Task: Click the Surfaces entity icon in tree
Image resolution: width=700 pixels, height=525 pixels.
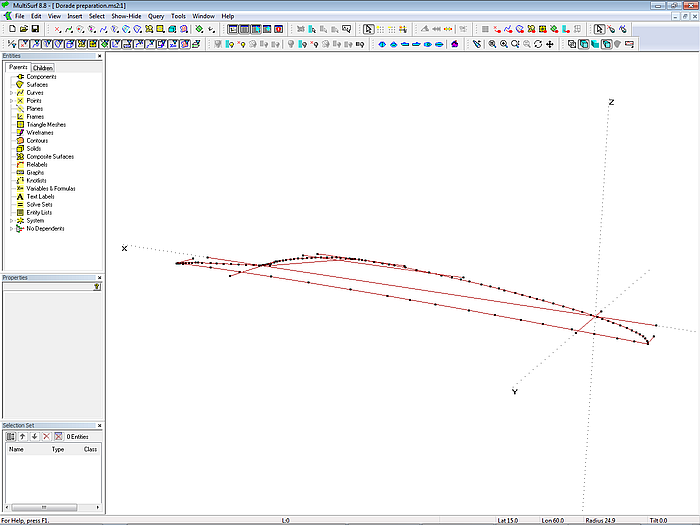Action: [20, 85]
